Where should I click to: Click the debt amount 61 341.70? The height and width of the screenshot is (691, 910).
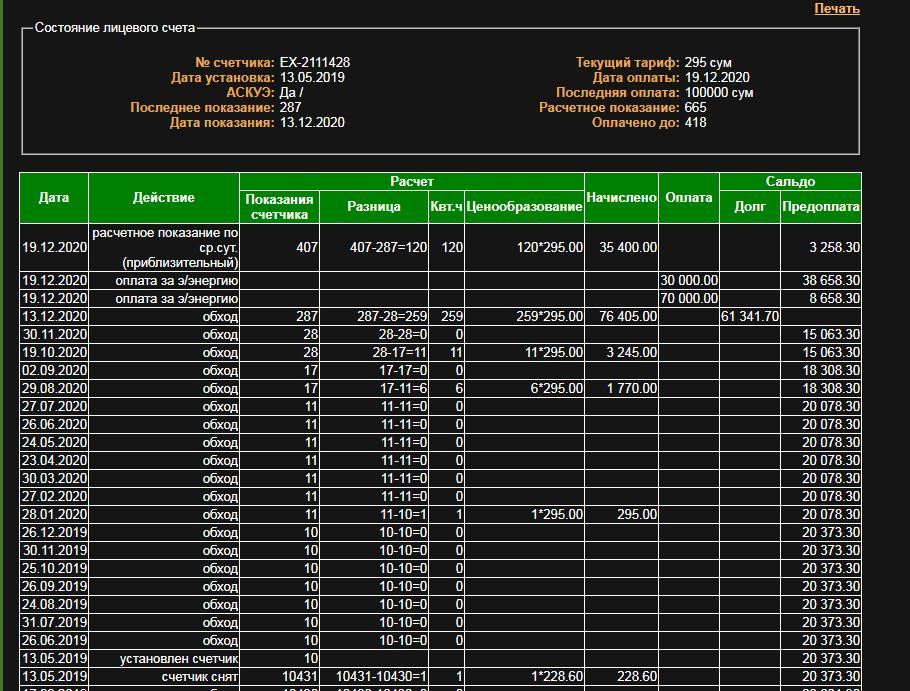click(749, 316)
